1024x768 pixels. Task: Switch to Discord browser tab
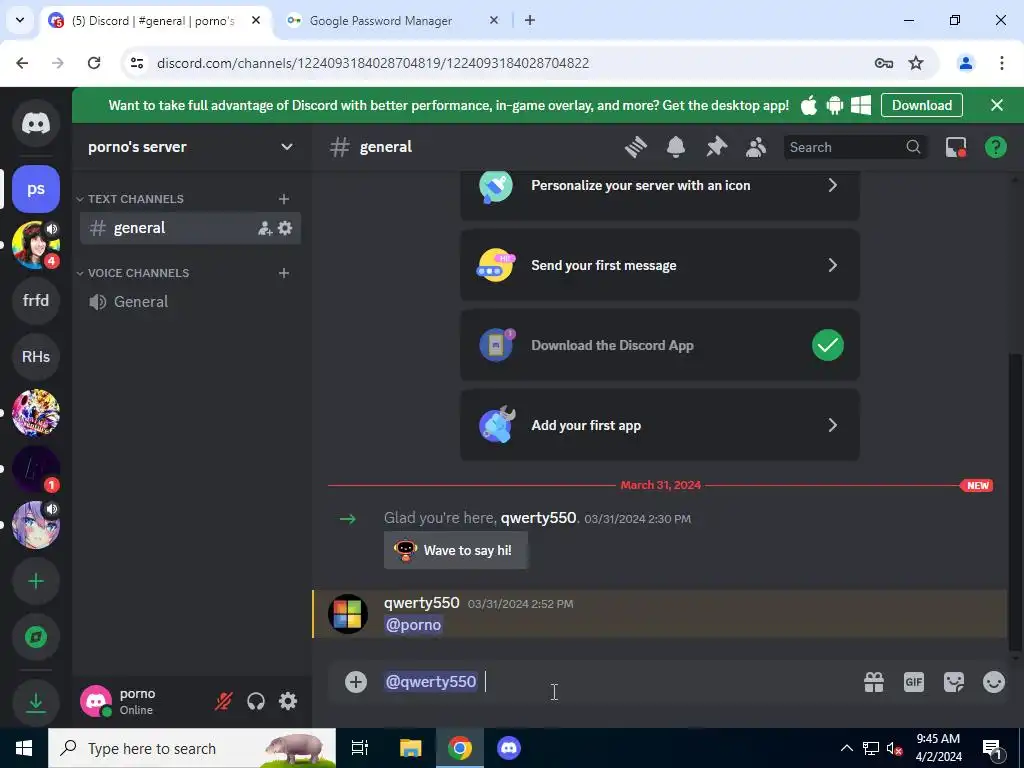pyautogui.click(x=155, y=20)
